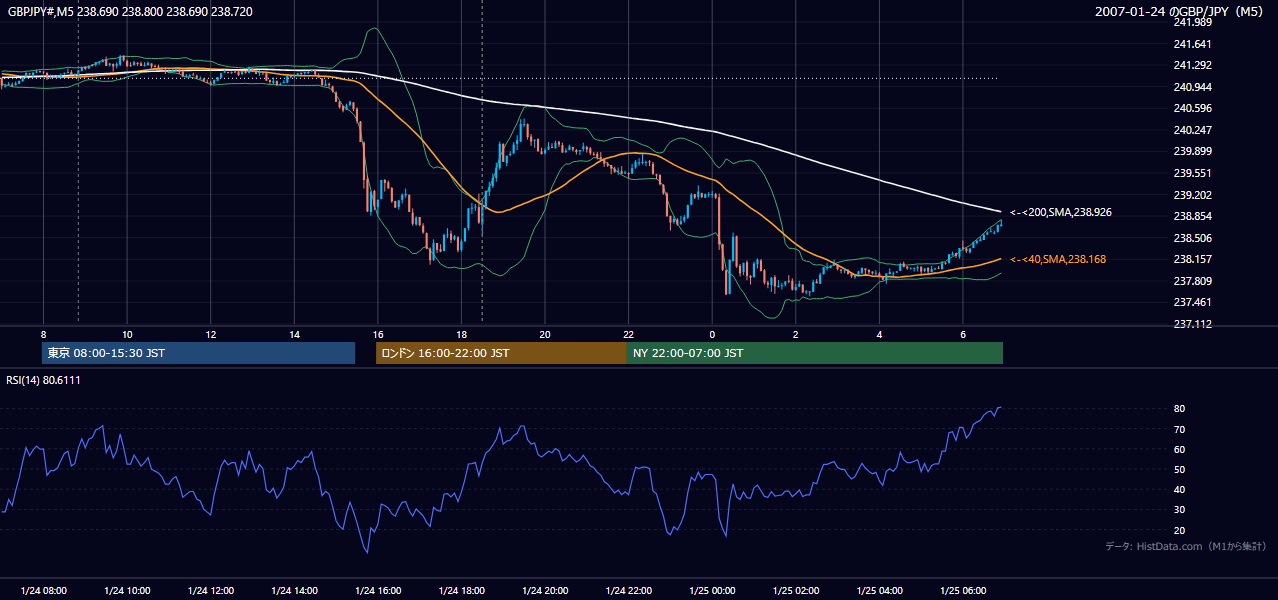Click the 1/24 18:00 time label
Screen dimensions: 1278x600
[461, 591]
